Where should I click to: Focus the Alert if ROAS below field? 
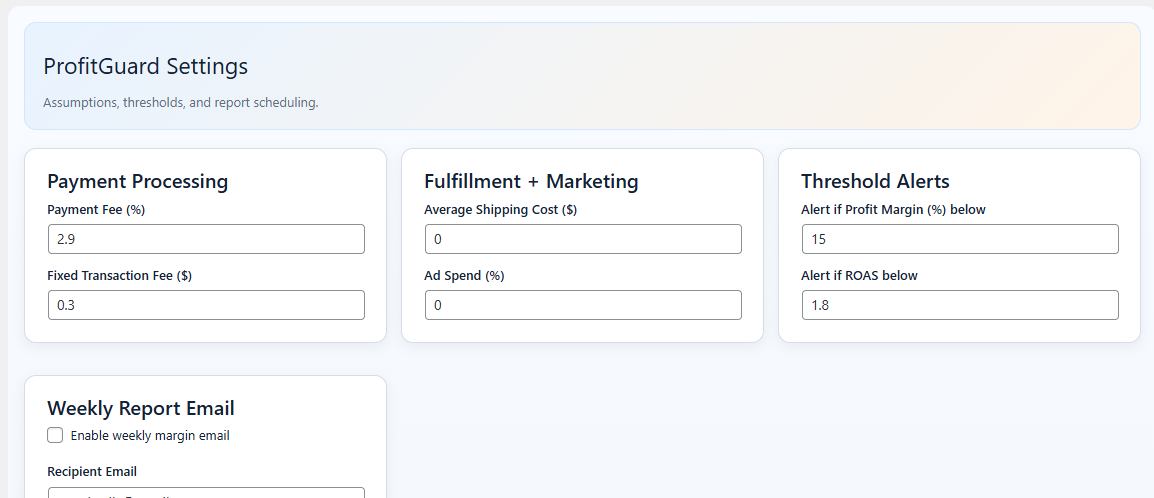[960, 305]
